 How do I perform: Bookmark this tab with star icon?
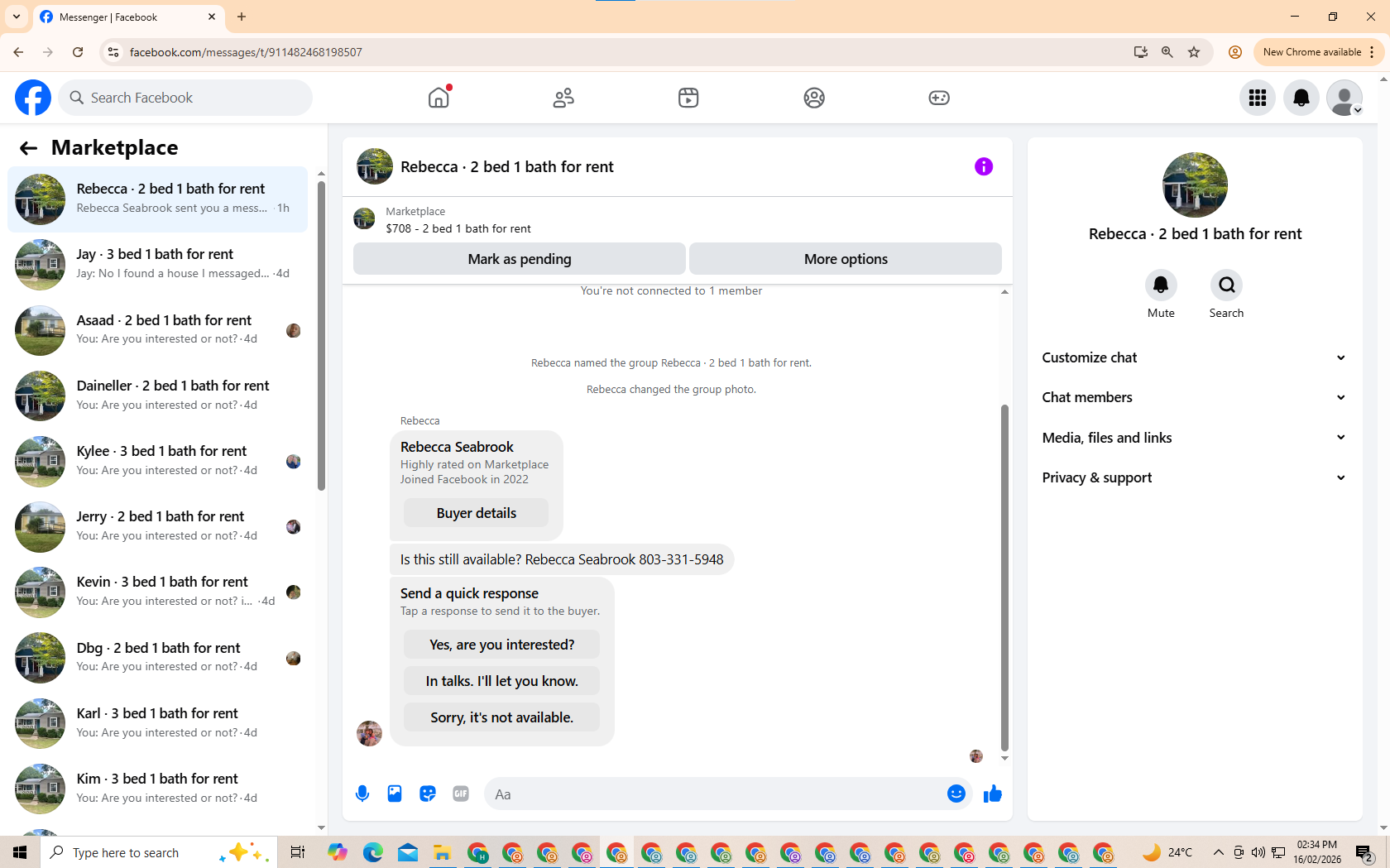click(x=1194, y=52)
